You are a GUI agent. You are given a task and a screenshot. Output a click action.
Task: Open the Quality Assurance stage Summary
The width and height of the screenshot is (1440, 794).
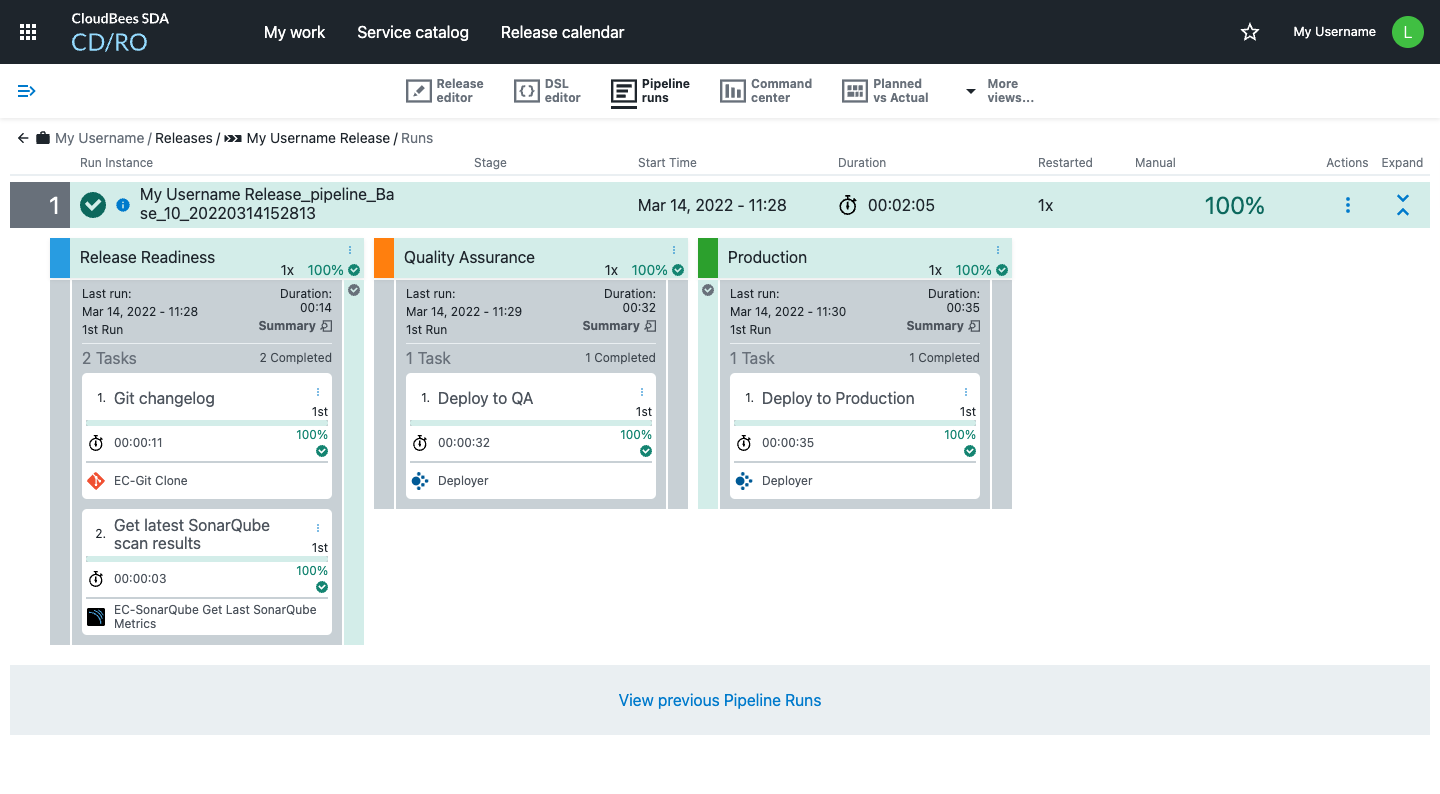619,326
